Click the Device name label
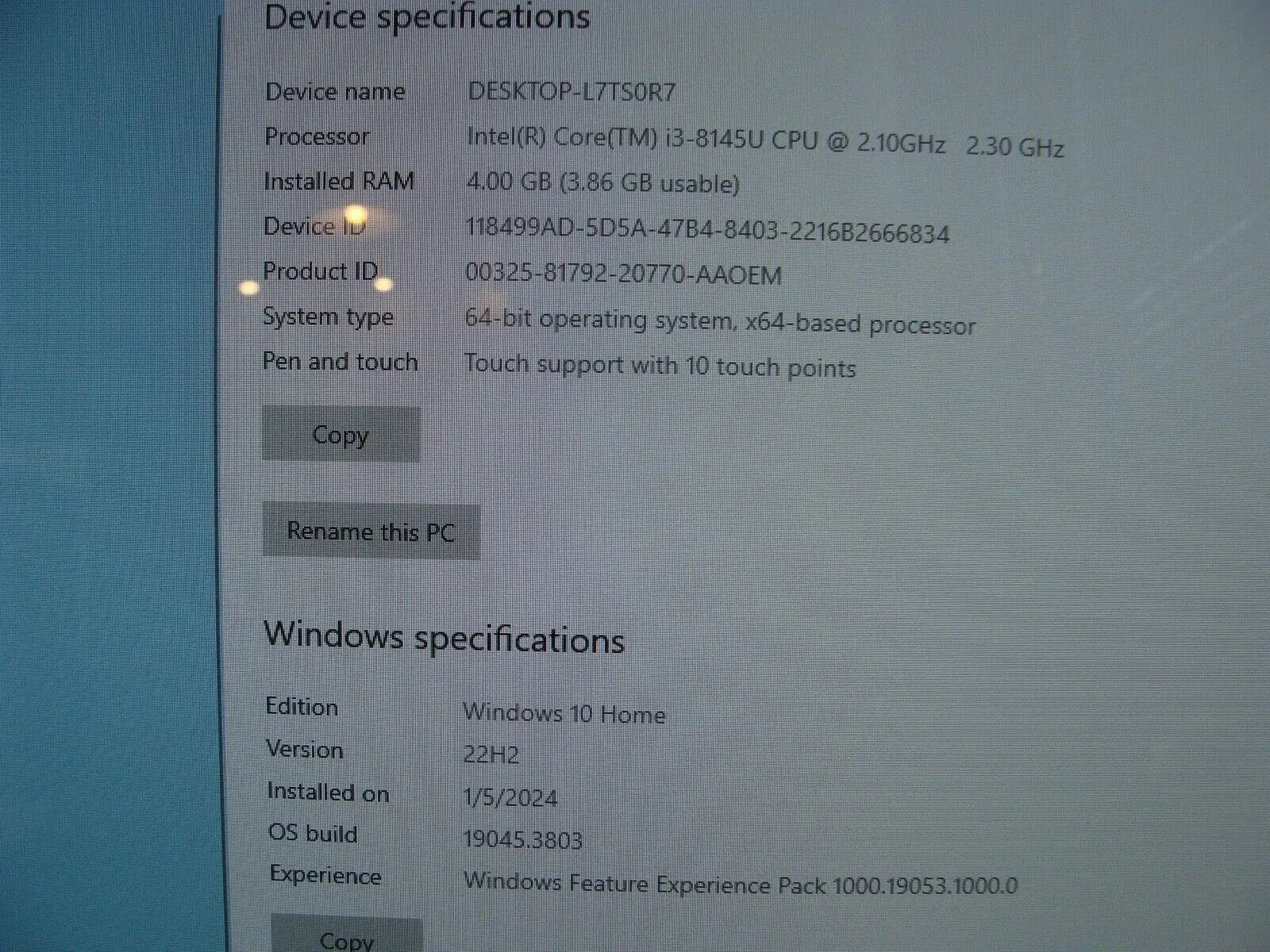This screenshot has height=952, width=1270. 335,92
